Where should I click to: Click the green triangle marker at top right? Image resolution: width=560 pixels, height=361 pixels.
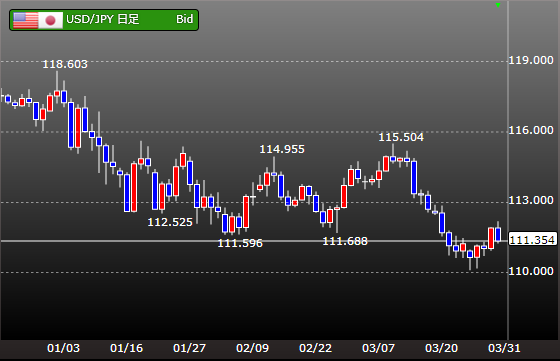click(498, 5)
